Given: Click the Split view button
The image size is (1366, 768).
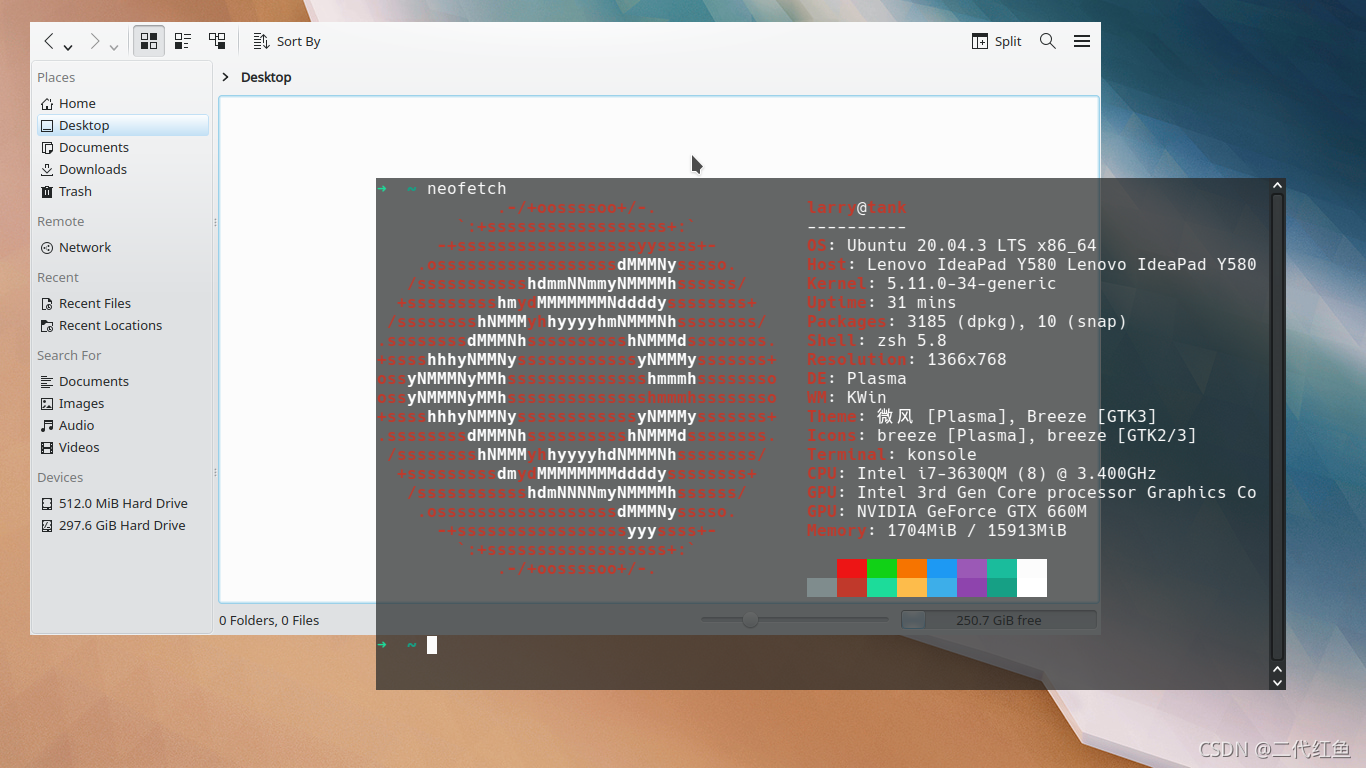Looking at the screenshot, I should click(997, 41).
